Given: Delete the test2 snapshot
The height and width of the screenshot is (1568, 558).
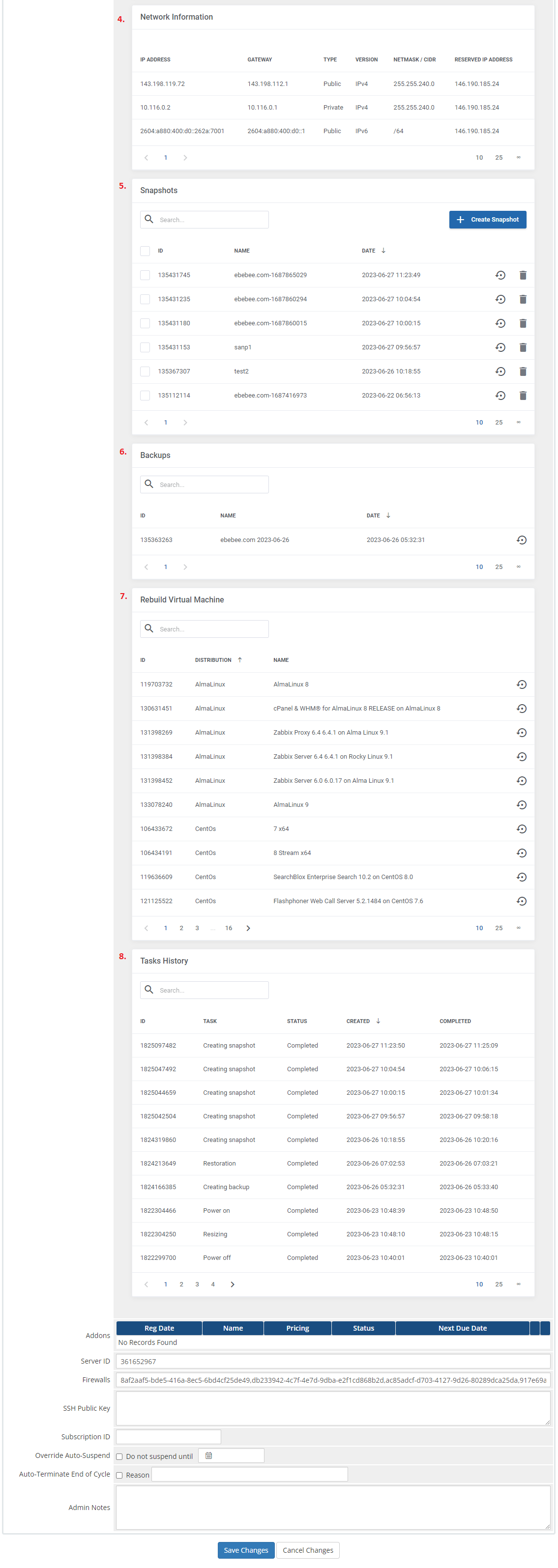Looking at the screenshot, I should tap(523, 371).
